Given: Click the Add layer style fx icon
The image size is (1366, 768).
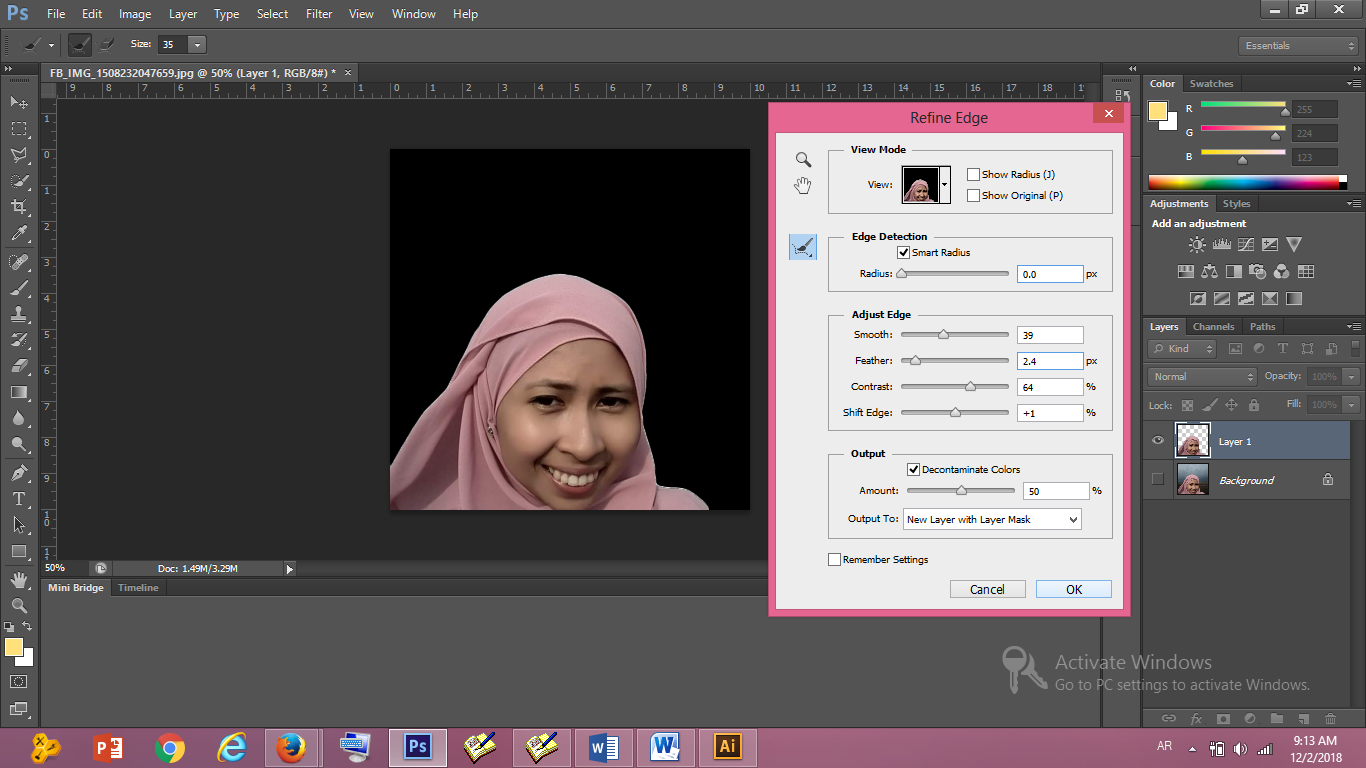Looking at the screenshot, I should coord(1197,718).
